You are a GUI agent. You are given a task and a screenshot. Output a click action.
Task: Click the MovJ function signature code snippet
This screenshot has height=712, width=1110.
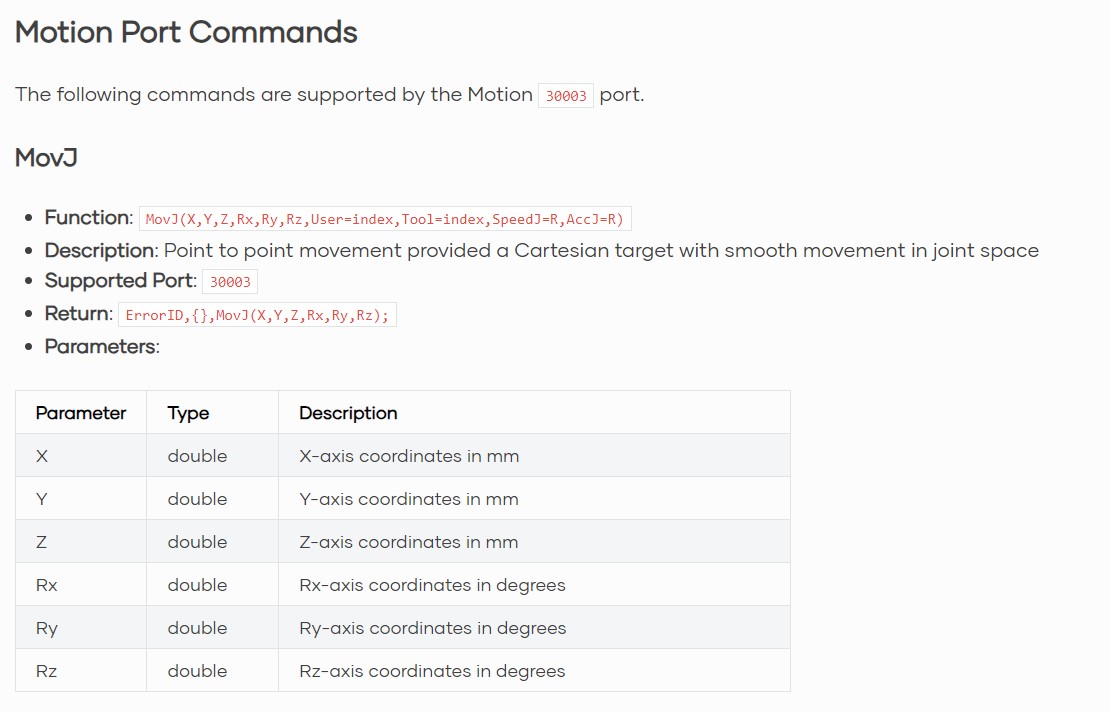coord(385,219)
